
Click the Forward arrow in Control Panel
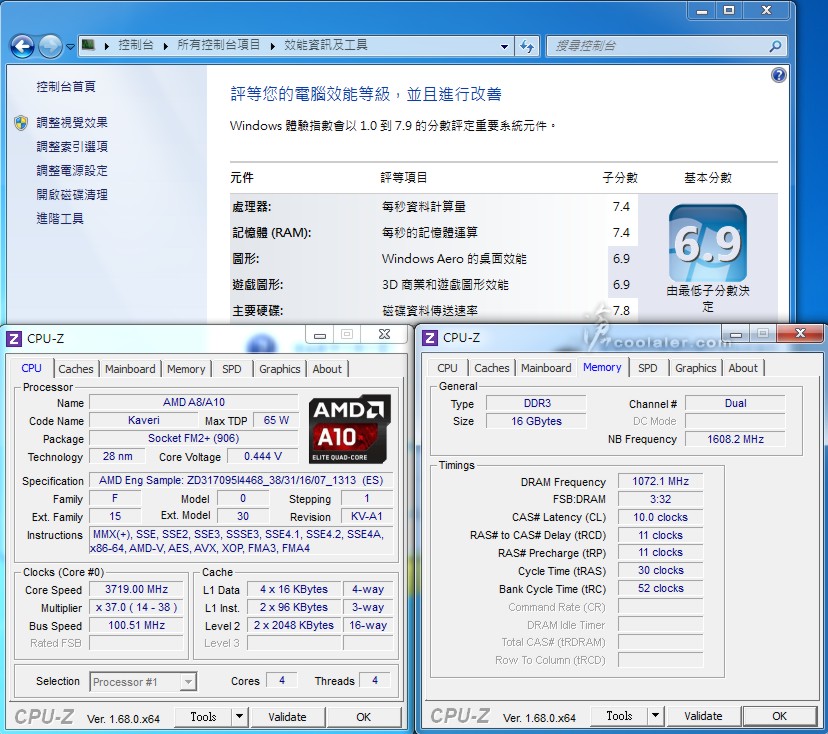tap(50, 46)
